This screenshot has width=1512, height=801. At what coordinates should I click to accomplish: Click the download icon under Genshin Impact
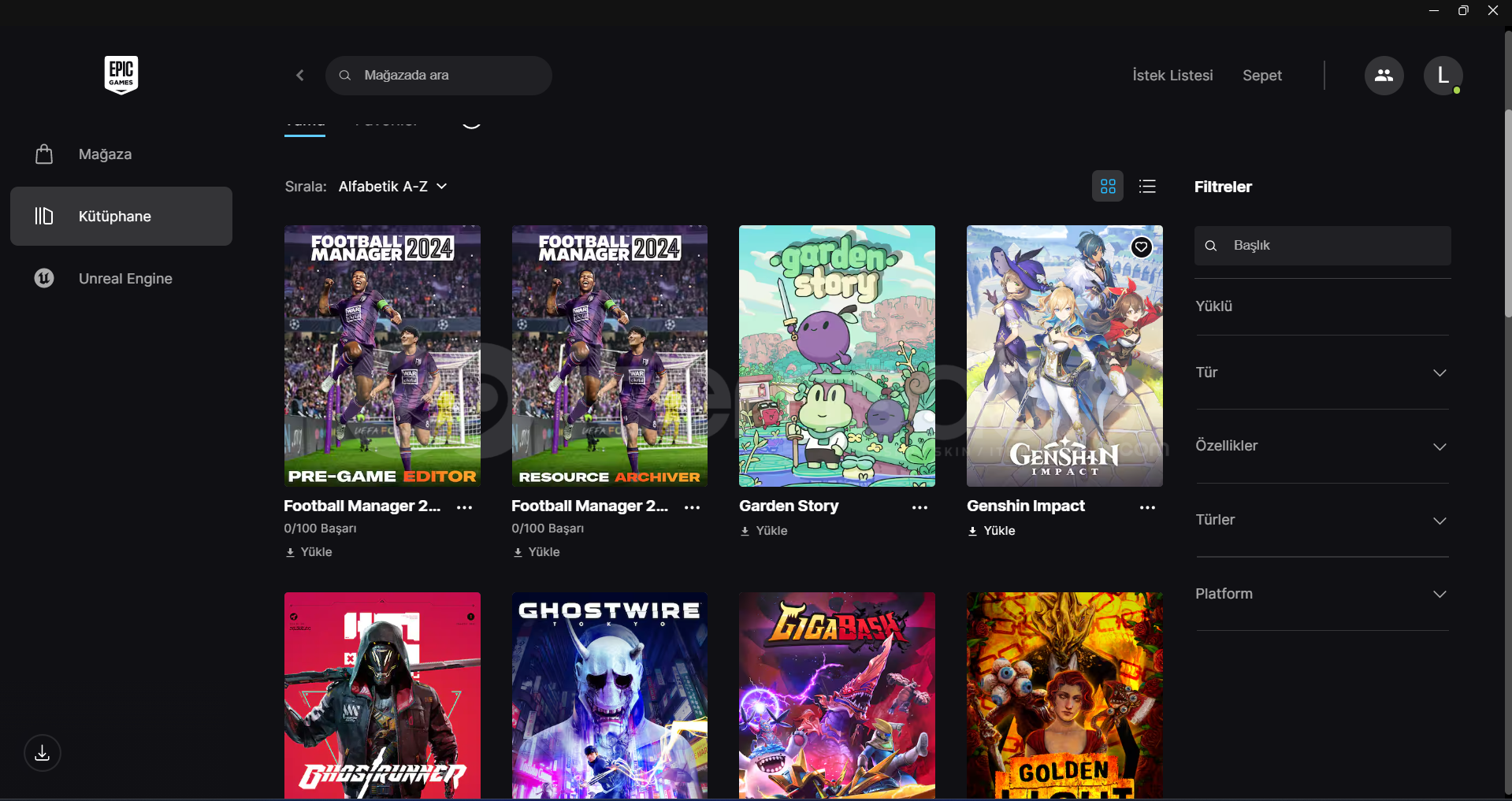972,532
